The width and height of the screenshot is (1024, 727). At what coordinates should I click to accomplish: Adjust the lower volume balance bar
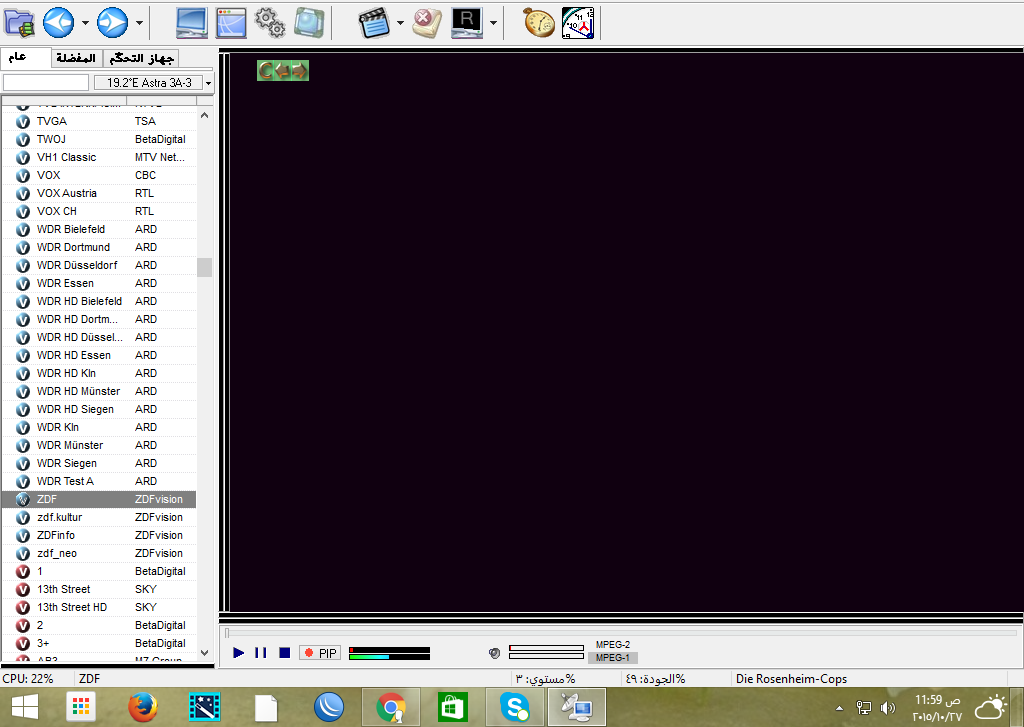(x=546, y=656)
